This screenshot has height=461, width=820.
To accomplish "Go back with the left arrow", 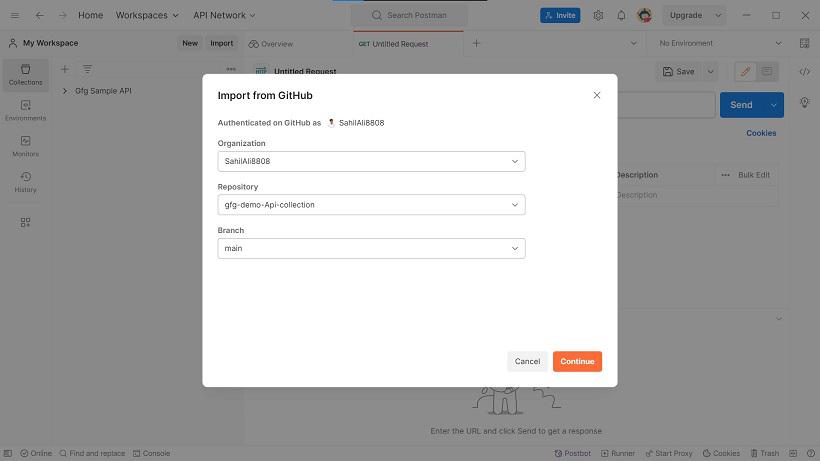I will (39, 15).
